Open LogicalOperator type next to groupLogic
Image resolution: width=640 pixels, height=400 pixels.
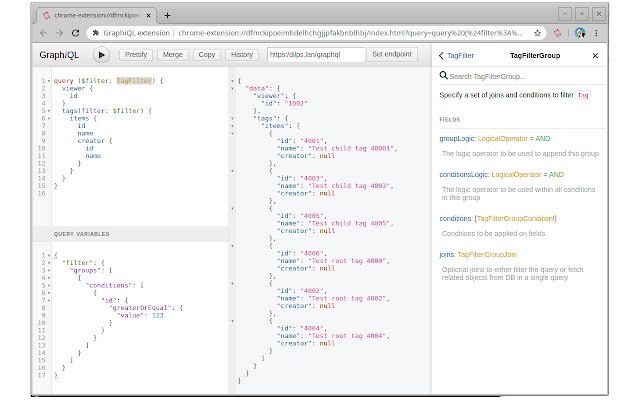(503, 139)
